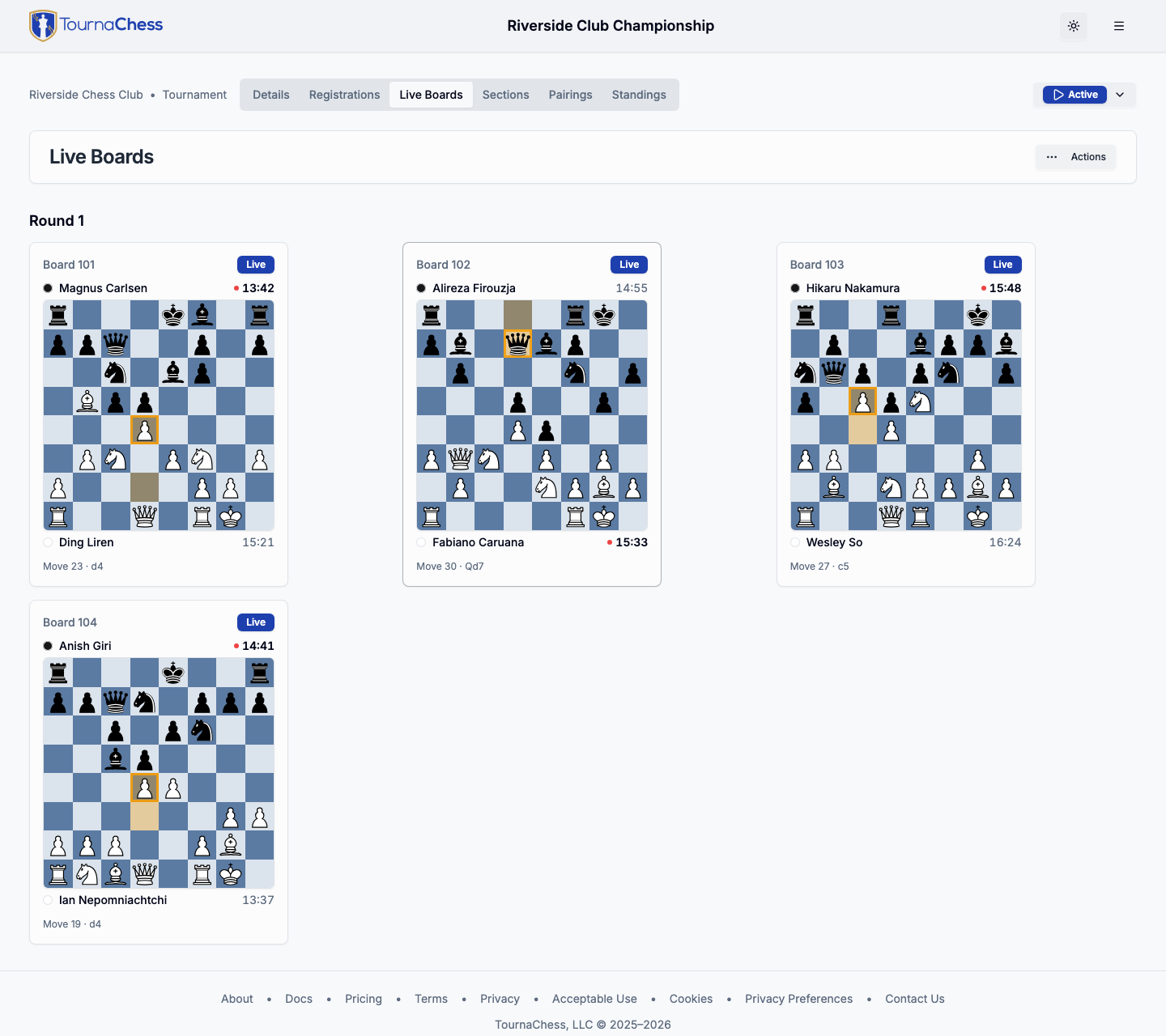1166x1036 pixels.
Task: Open the Privacy footer link
Action: [x=500, y=999]
